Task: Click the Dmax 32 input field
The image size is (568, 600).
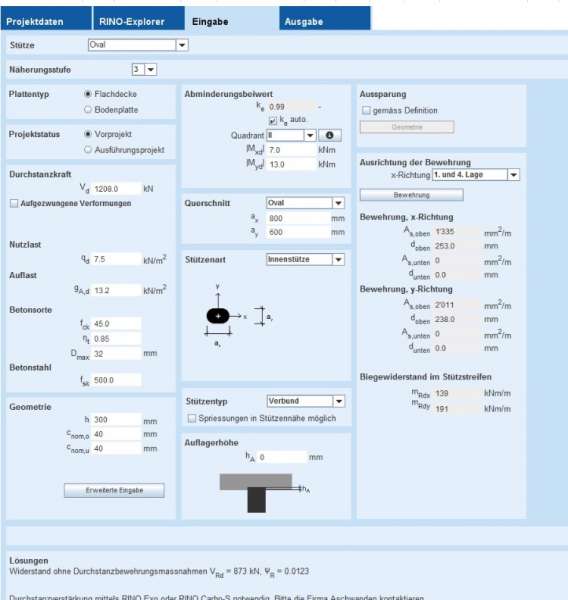Action: coord(116,354)
